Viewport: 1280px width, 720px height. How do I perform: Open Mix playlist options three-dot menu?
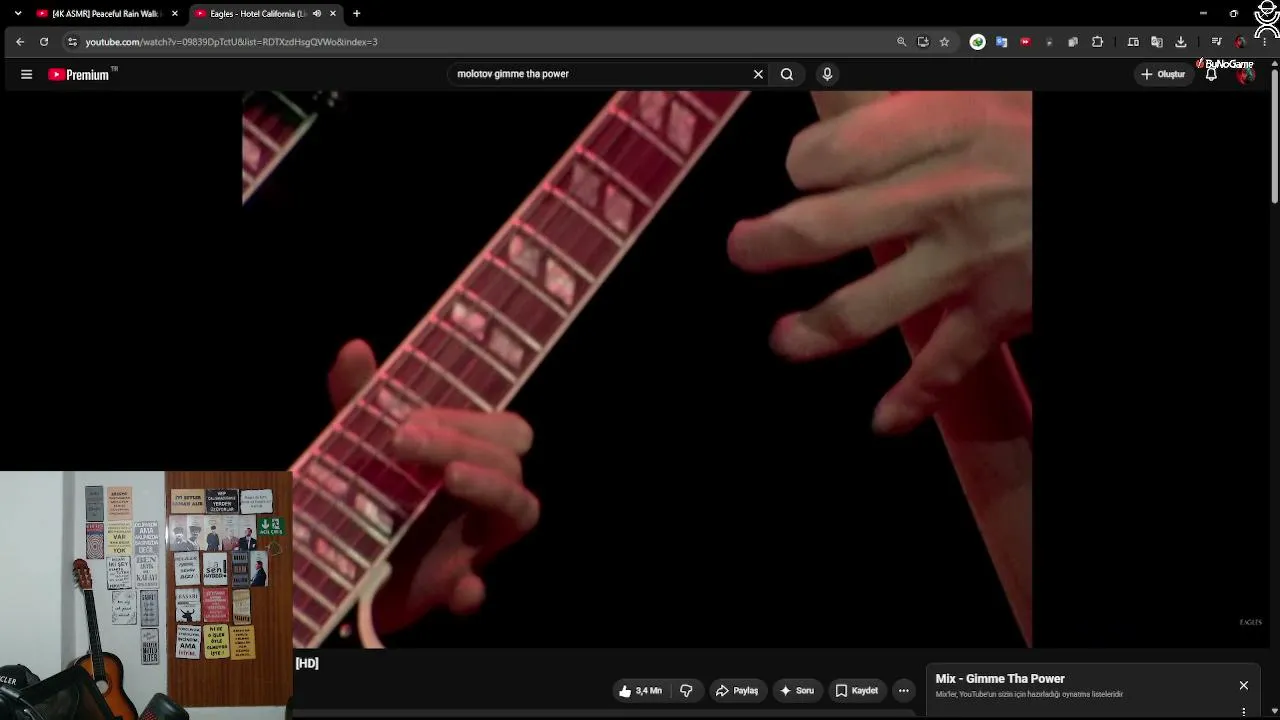pyautogui.click(x=1244, y=712)
